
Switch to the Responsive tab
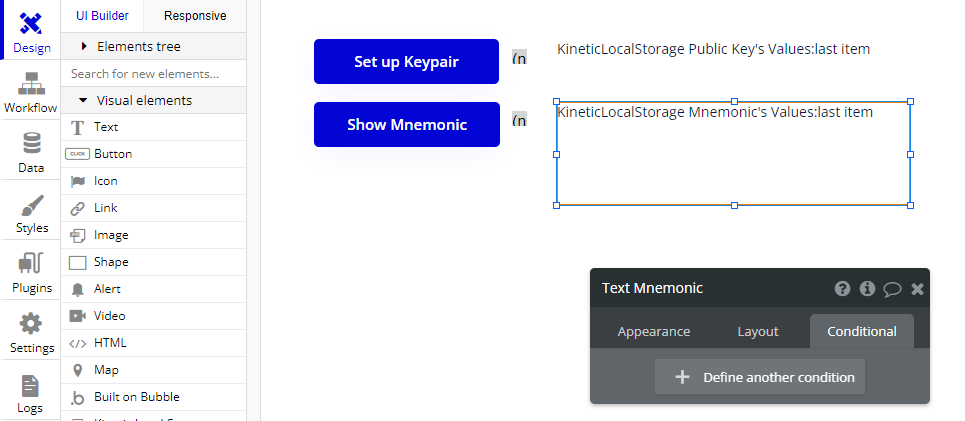point(195,16)
